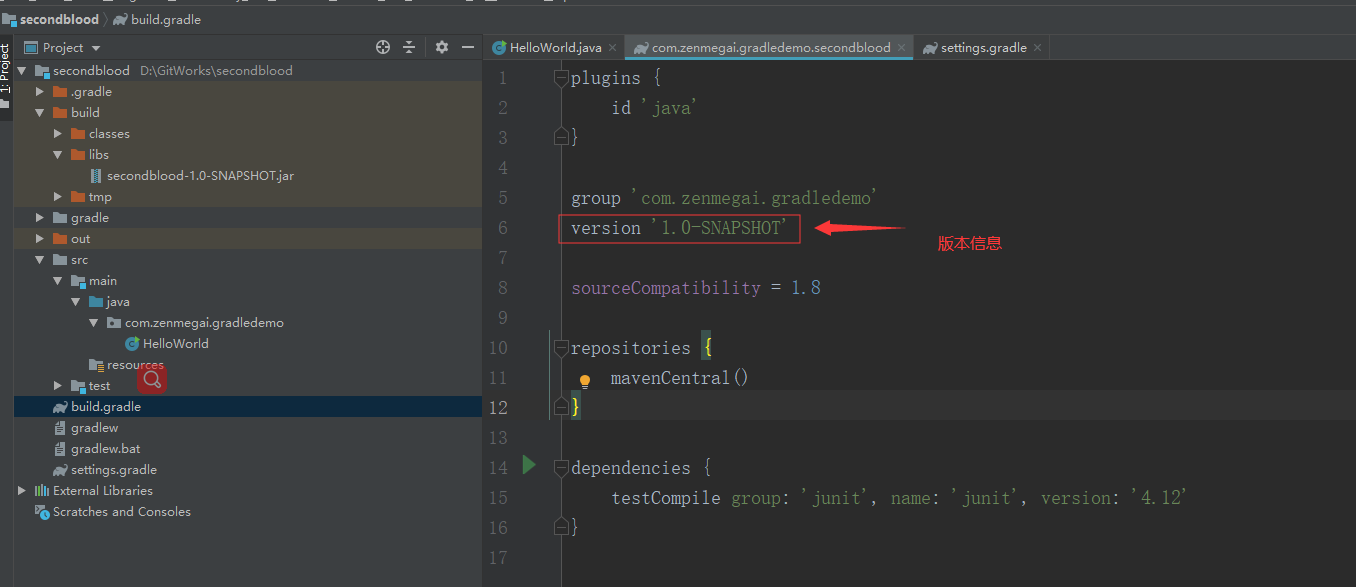Collapse the main folder arrow
The height and width of the screenshot is (587, 1356).
pos(58,281)
